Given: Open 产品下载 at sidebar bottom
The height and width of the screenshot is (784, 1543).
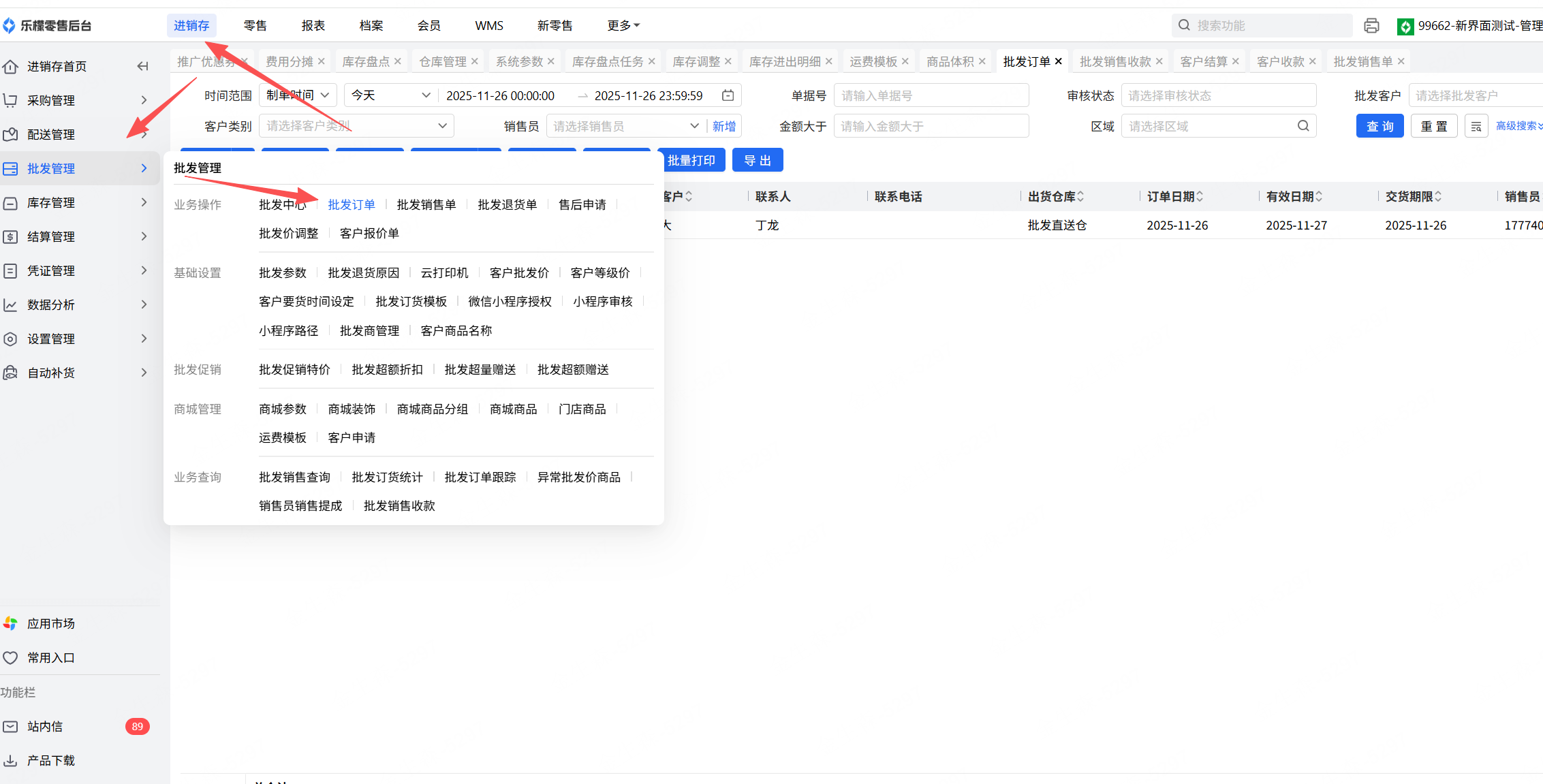Looking at the screenshot, I should pyautogui.click(x=51, y=760).
